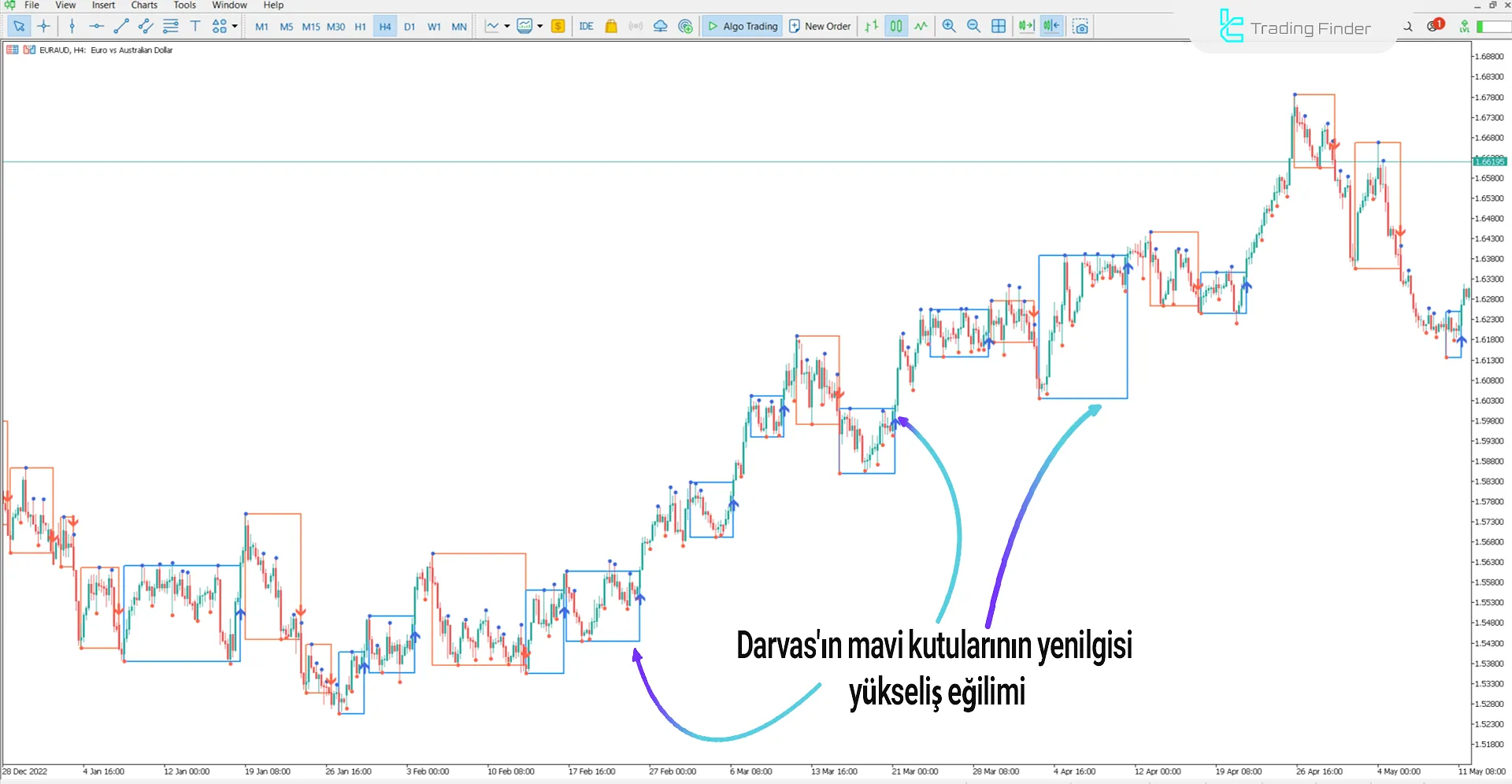Select the Horizontal Line drawing tool

[96, 26]
